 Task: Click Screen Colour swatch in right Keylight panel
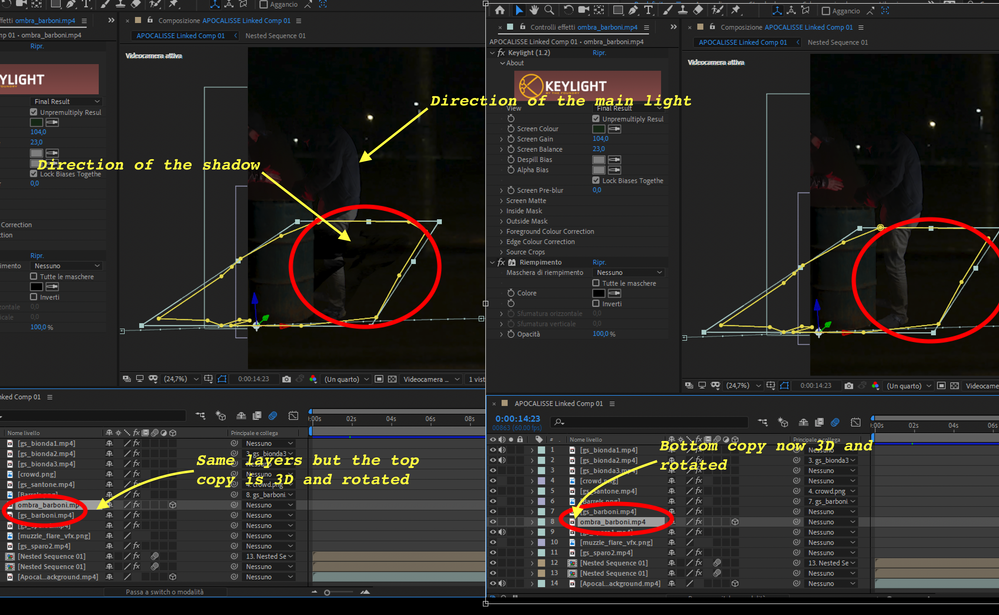[x=598, y=129]
